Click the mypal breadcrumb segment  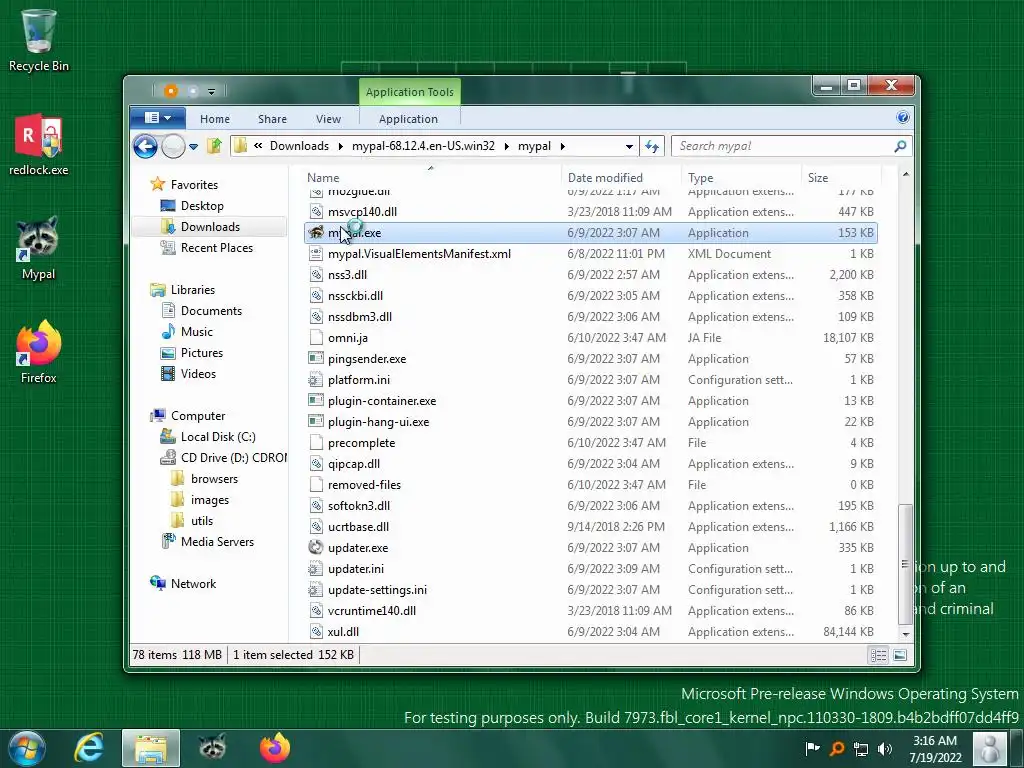(x=534, y=146)
